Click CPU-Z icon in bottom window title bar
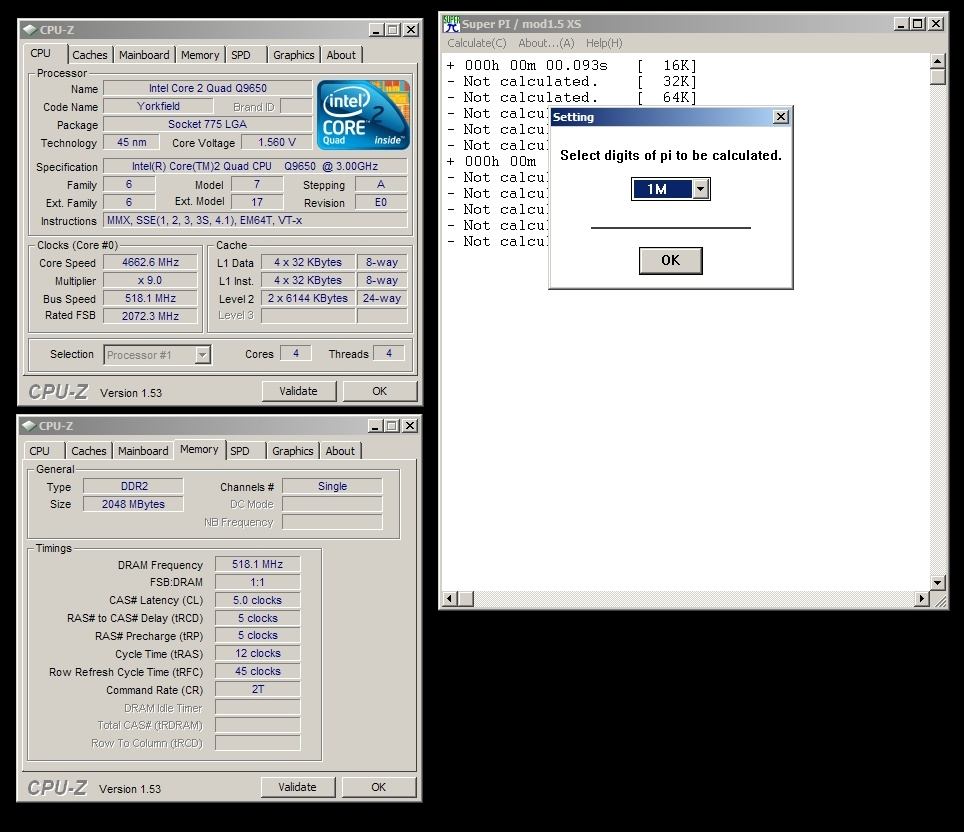Viewport: 964px width, 832px height. tap(28, 426)
